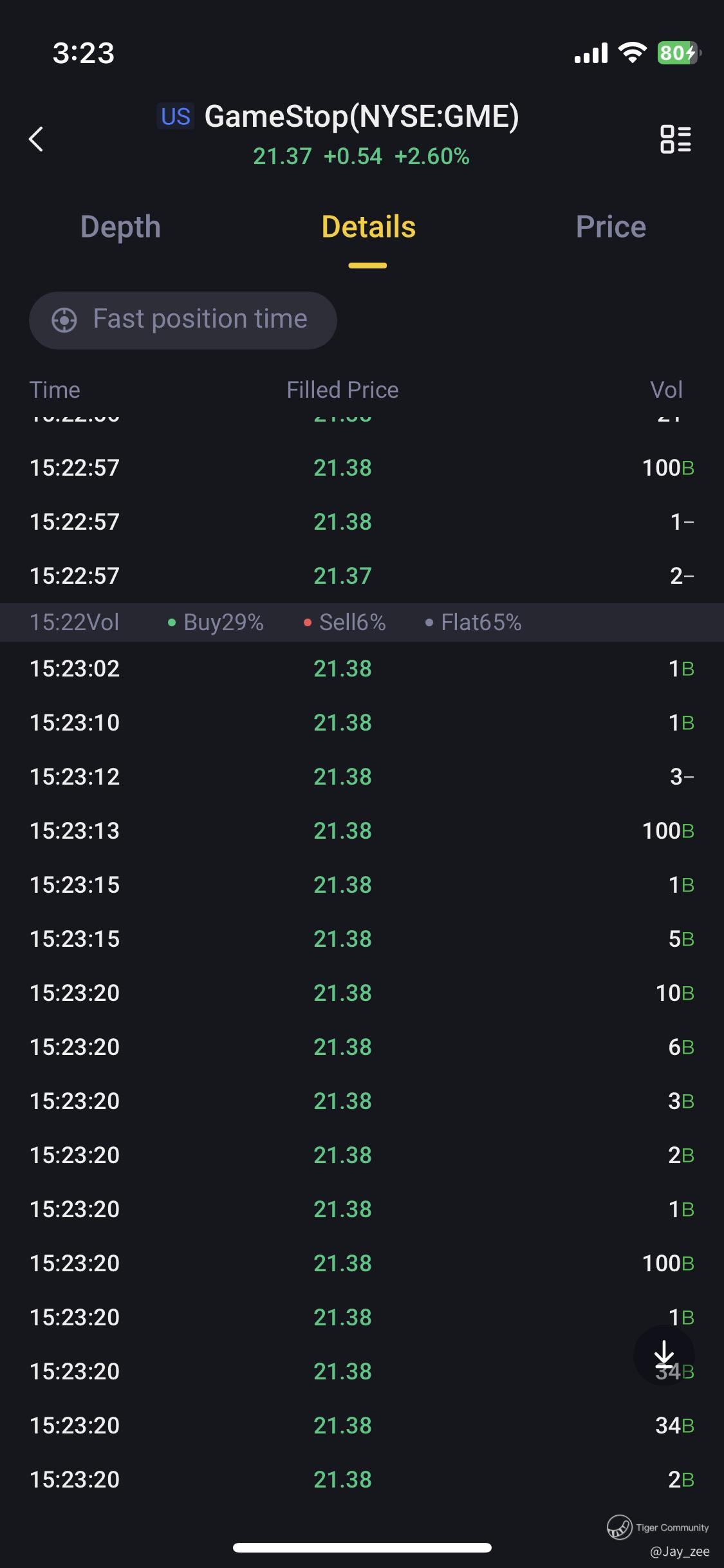Screen dimensions: 724x1568
Task: Tap the home indicator bar
Action: pos(362,1547)
